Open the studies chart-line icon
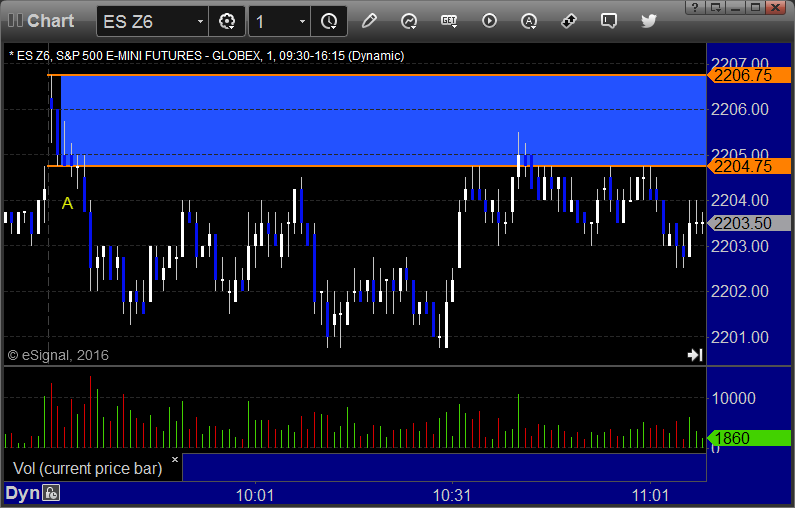 point(409,21)
